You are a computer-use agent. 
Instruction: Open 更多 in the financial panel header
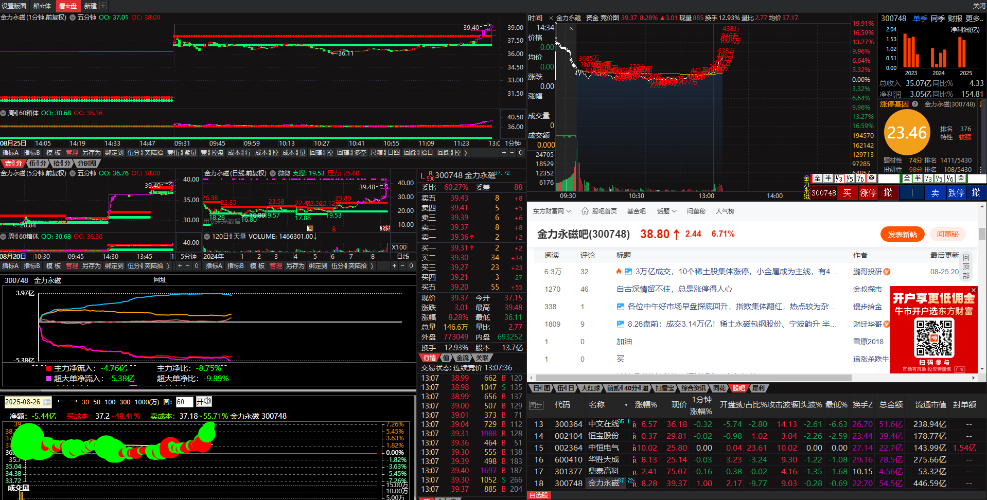[974, 18]
